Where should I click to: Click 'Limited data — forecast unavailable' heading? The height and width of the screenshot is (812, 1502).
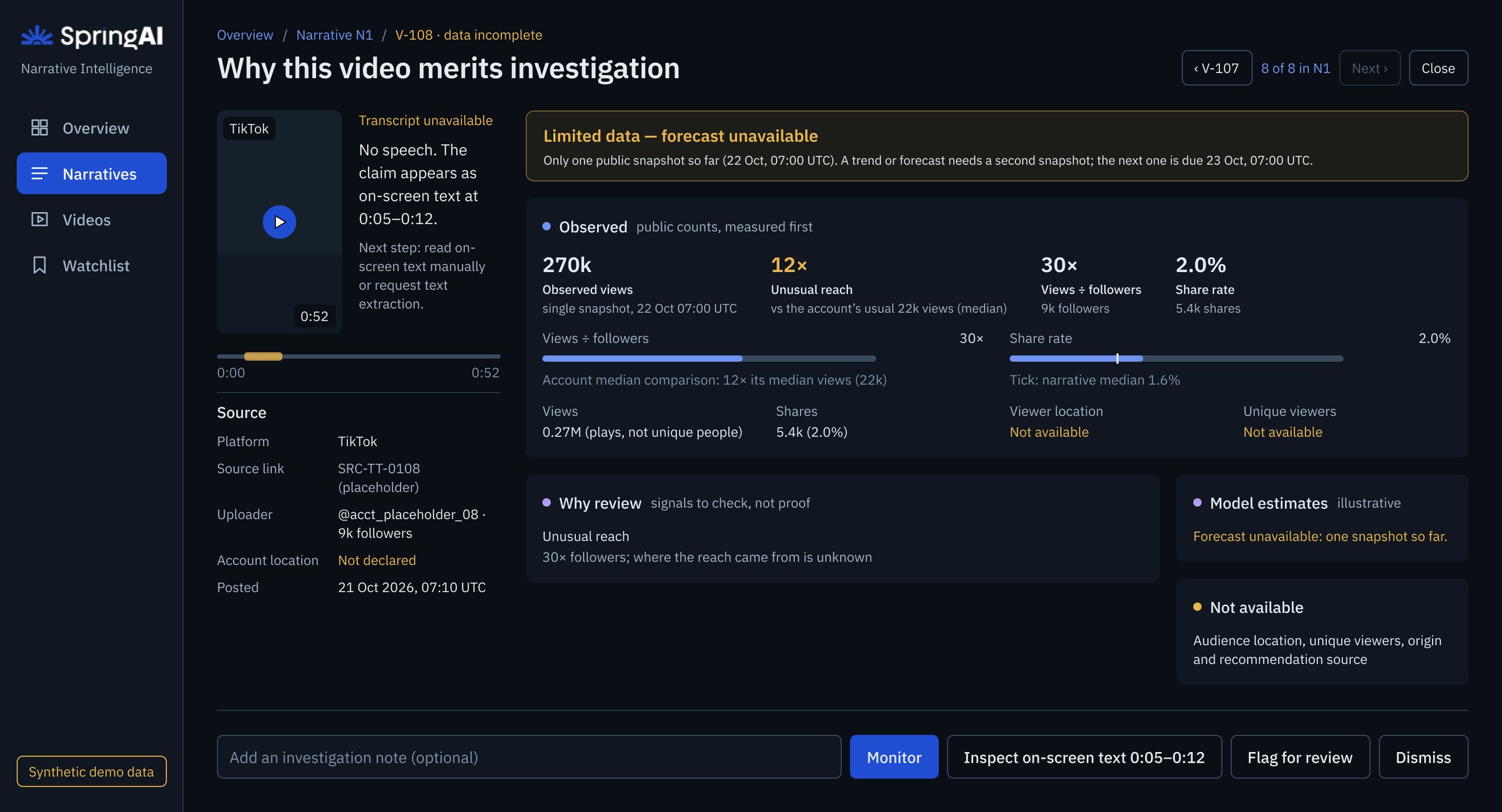[x=680, y=136]
